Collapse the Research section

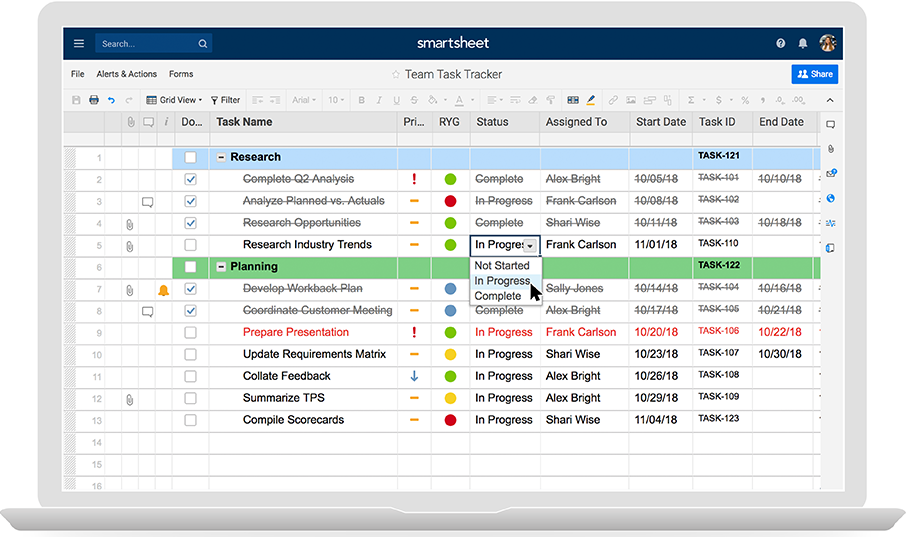[x=221, y=158]
